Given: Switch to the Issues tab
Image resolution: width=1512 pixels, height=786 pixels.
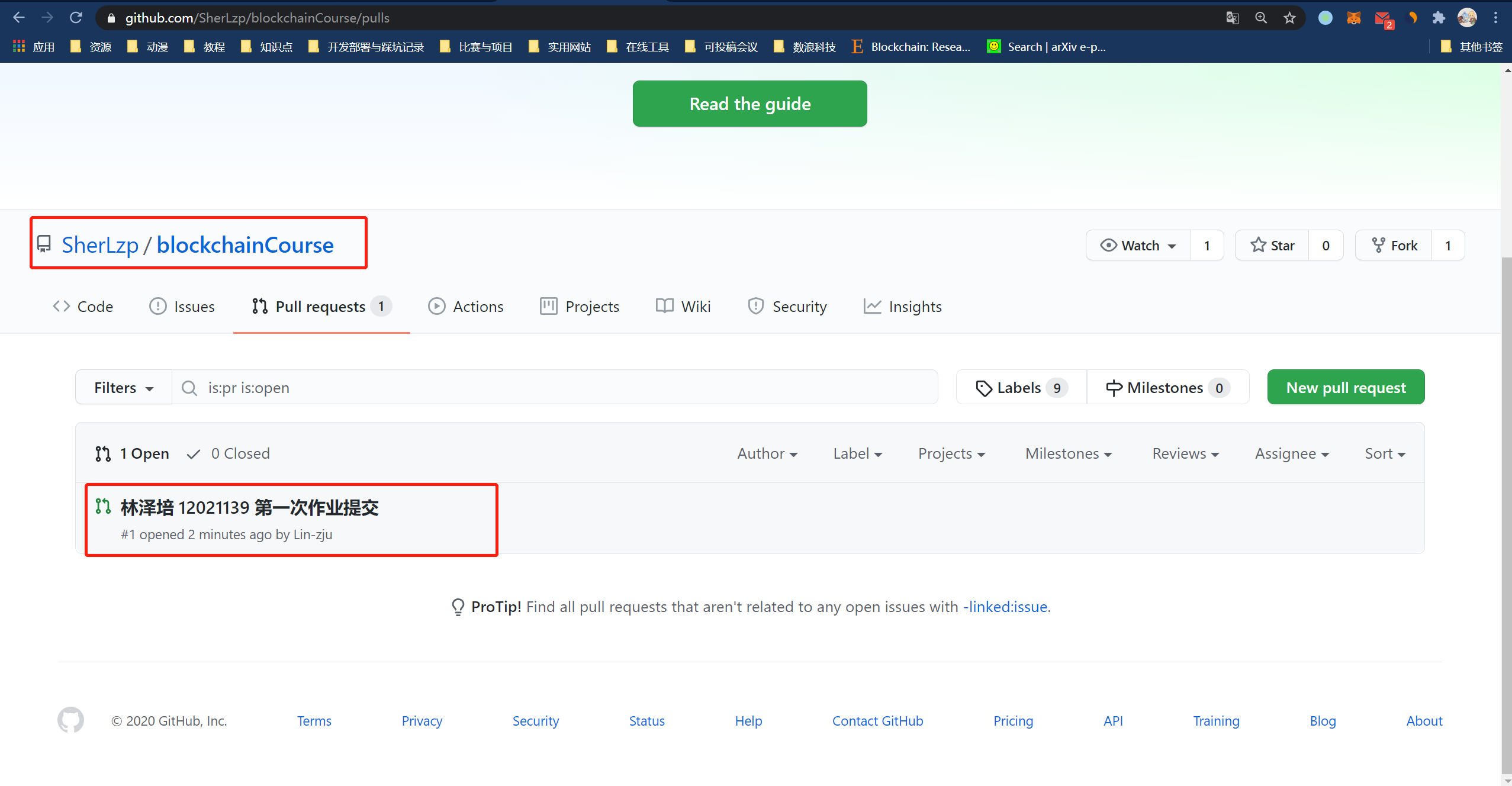Looking at the screenshot, I should (182, 307).
